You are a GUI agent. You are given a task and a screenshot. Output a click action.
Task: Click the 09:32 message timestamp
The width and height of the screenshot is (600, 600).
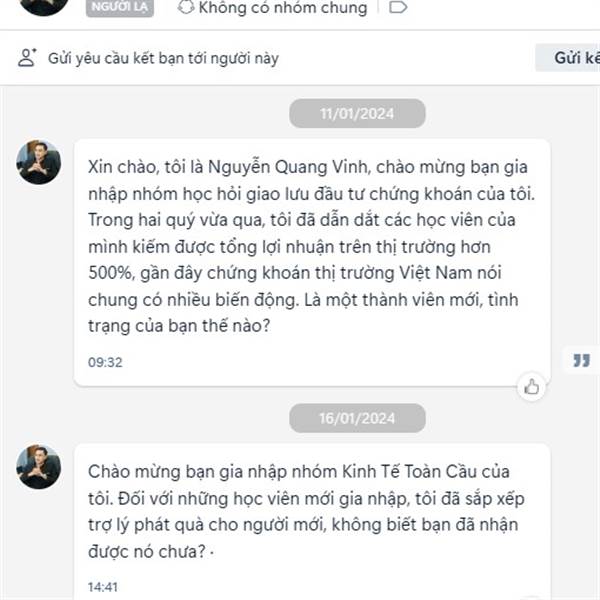click(105, 362)
